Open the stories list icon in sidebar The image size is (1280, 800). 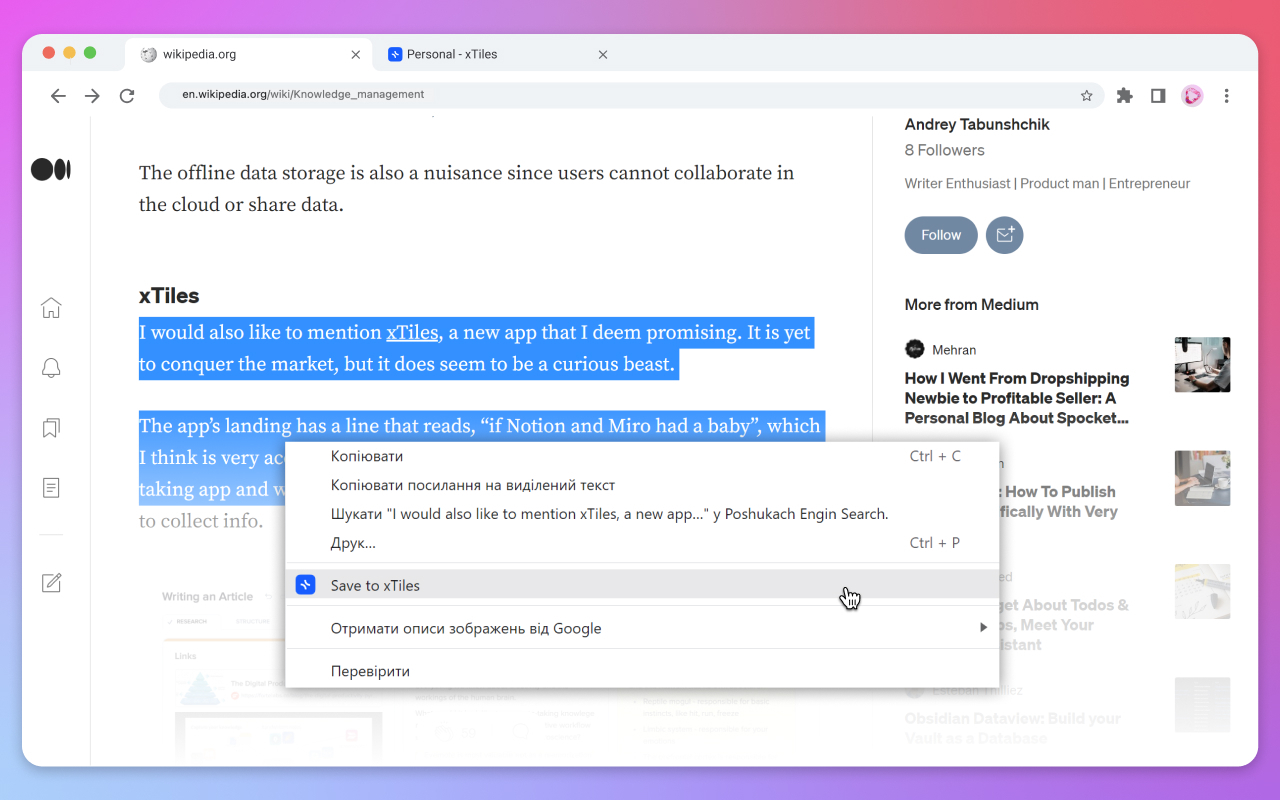pos(50,488)
